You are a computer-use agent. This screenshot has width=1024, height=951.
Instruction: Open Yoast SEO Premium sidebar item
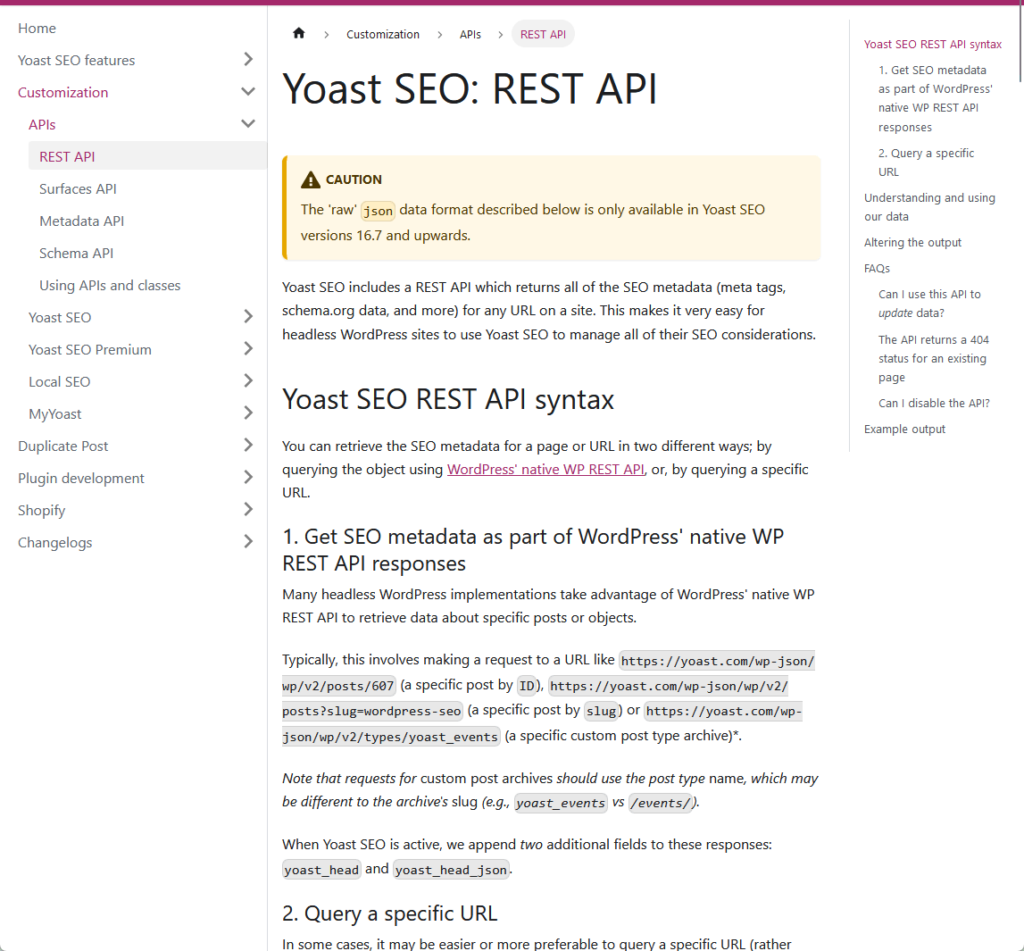point(90,349)
